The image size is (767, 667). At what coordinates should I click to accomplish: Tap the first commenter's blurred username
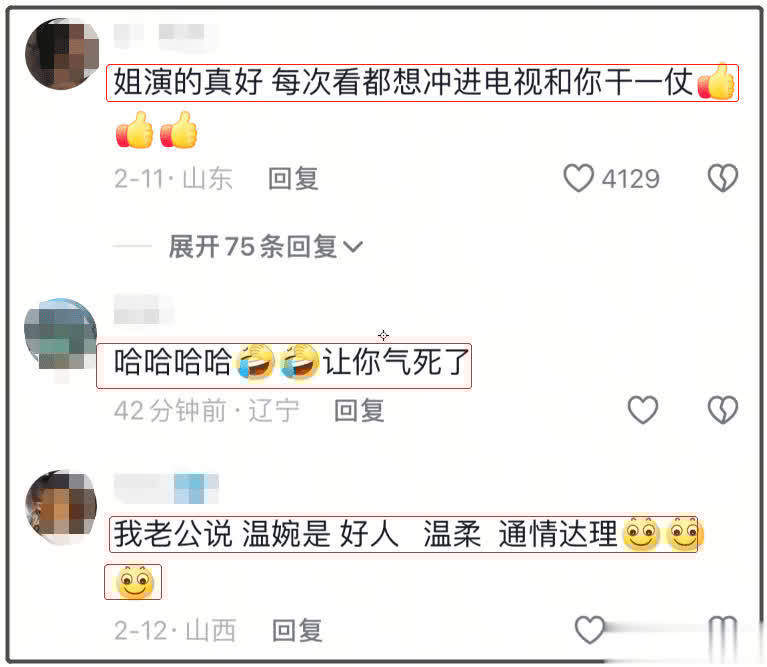[x=165, y=35]
